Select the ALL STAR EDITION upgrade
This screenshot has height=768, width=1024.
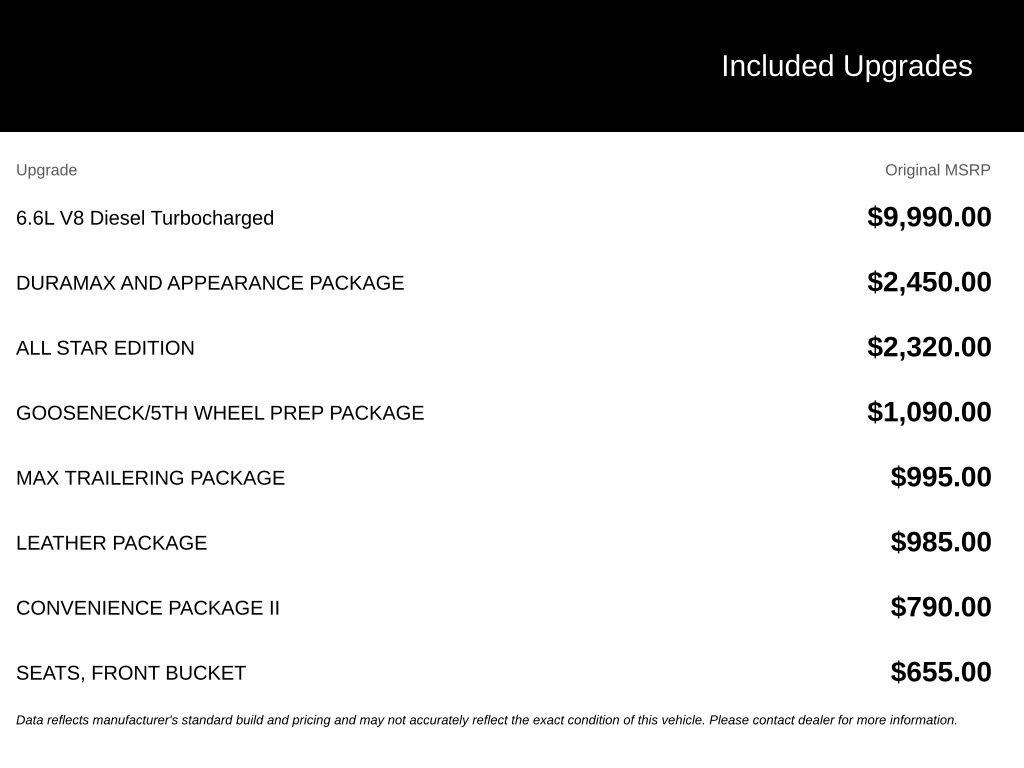point(105,347)
